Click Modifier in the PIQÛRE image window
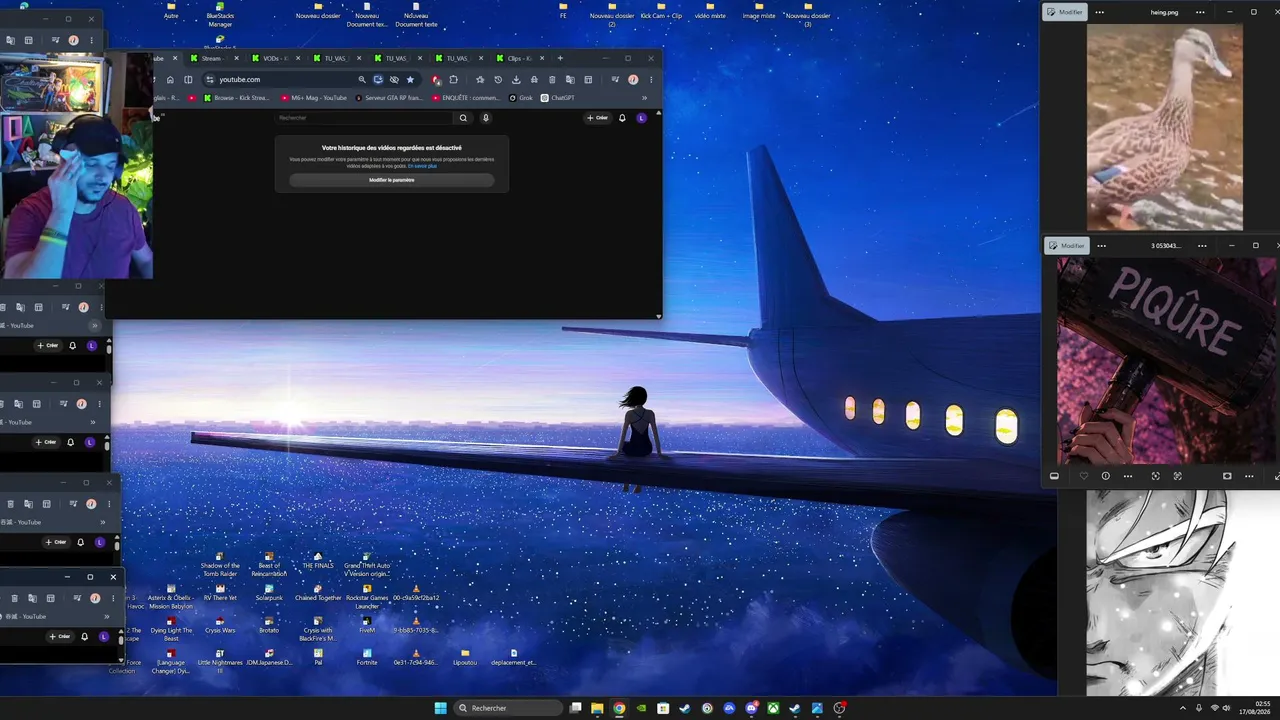The image size is (1280, 720). [1067, 246]
